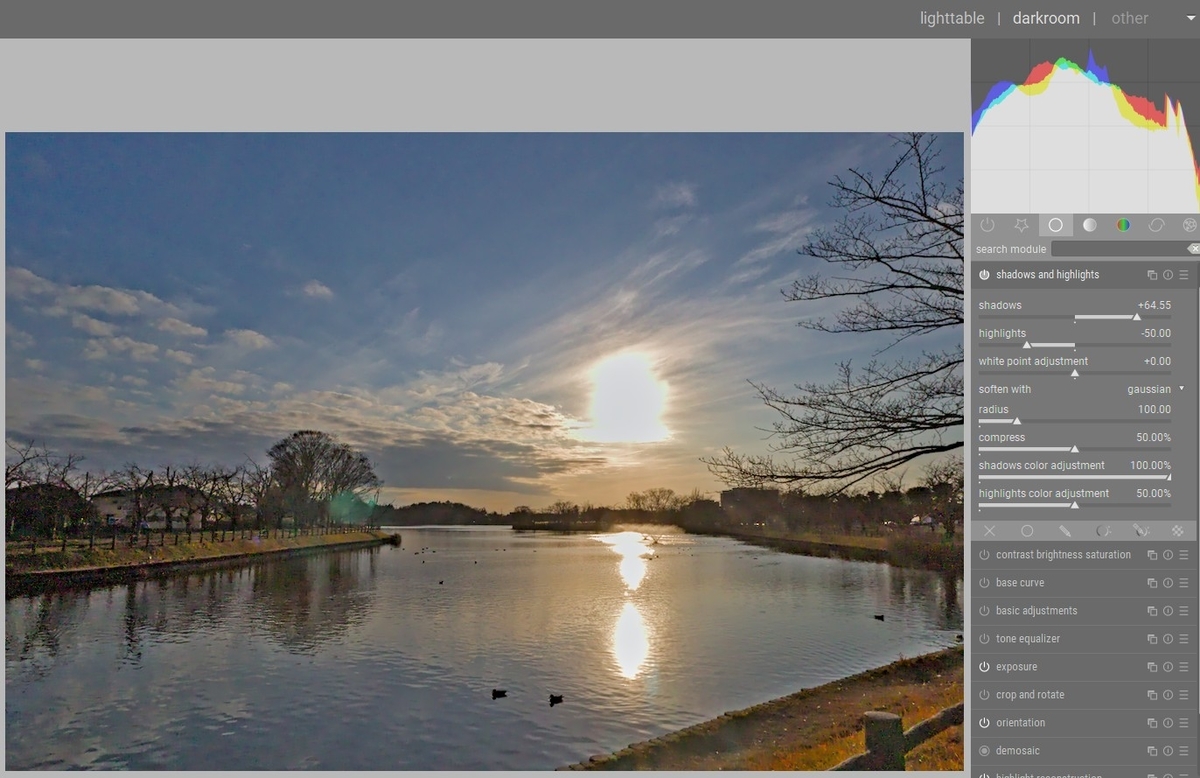Open multi-instance menu for shadows and highlights
This screenshot has width=1200, height=778.
tap(1152, 275)
